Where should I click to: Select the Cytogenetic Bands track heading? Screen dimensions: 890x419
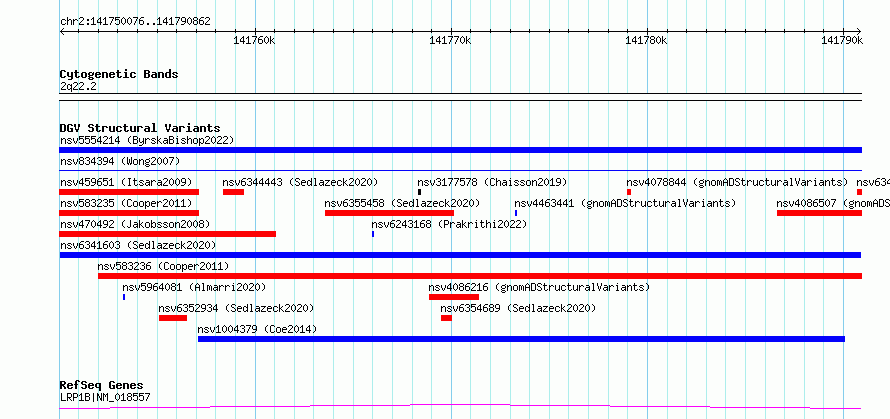(119, 74)
